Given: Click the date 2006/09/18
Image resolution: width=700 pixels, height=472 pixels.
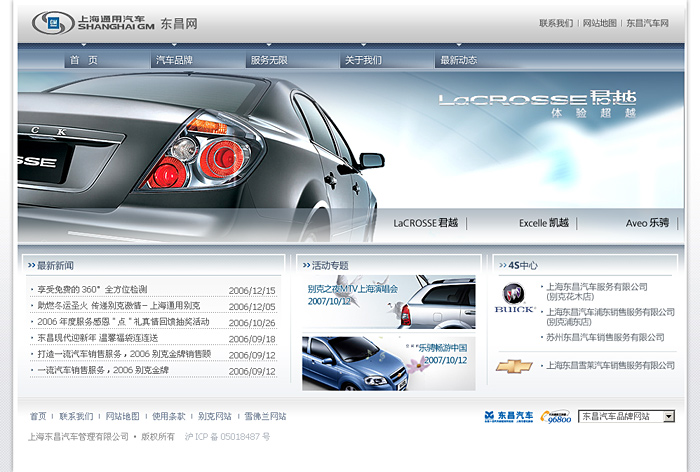Looking at the screenshot, I should coord(252,339).
